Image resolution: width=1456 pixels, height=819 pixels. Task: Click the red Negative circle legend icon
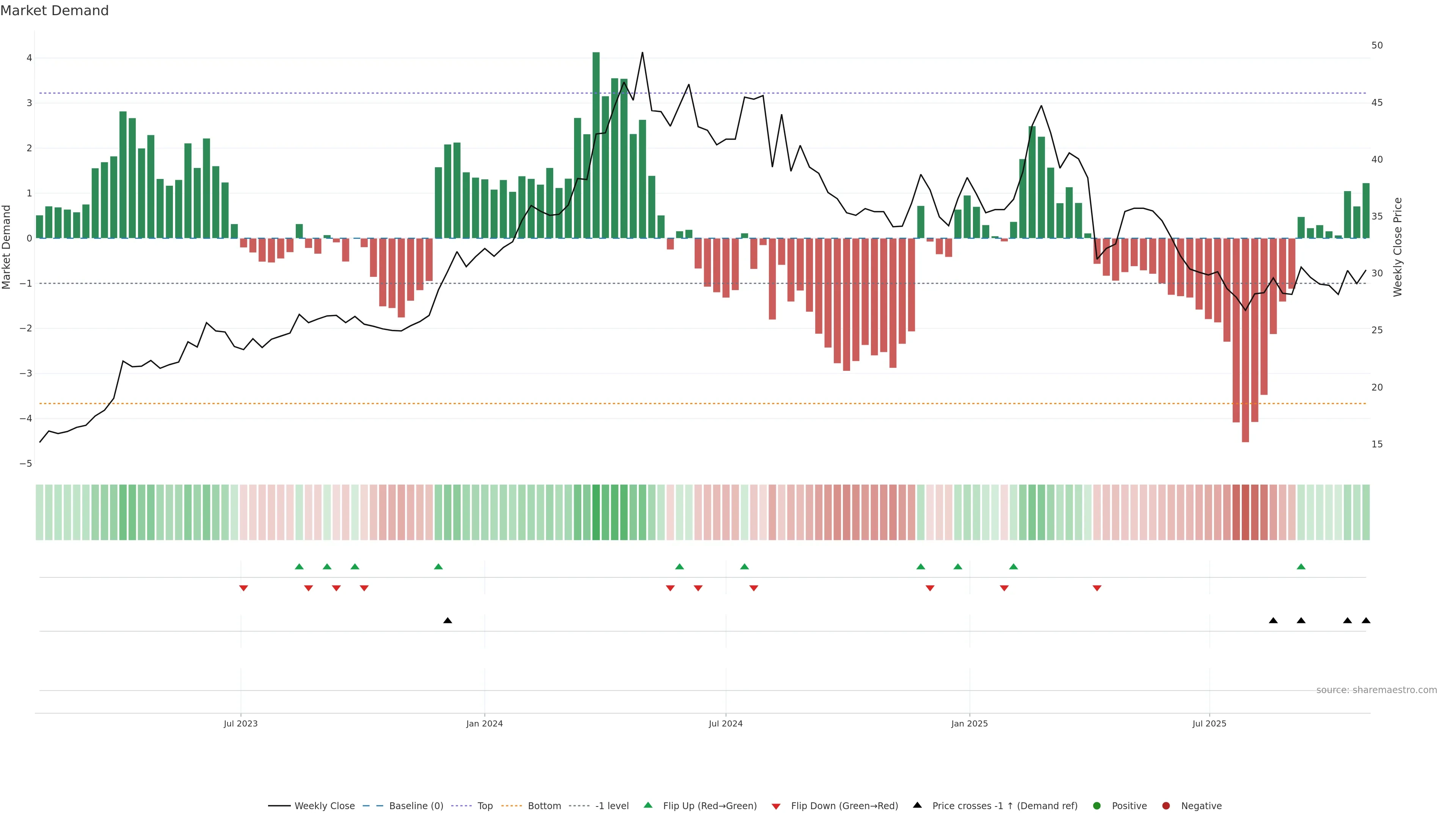(1166, 806)
